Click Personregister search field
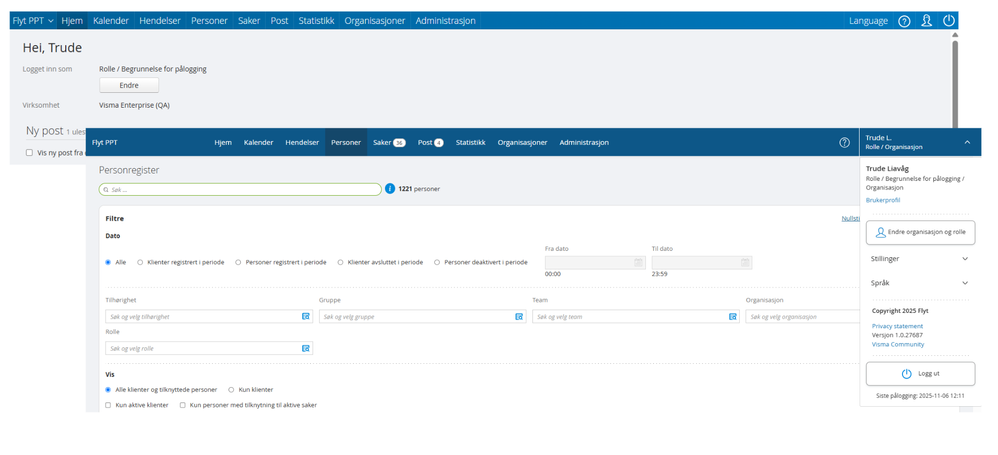Image resolution: width=998 pixels, height=455 pixels. [x=240, y=189]
